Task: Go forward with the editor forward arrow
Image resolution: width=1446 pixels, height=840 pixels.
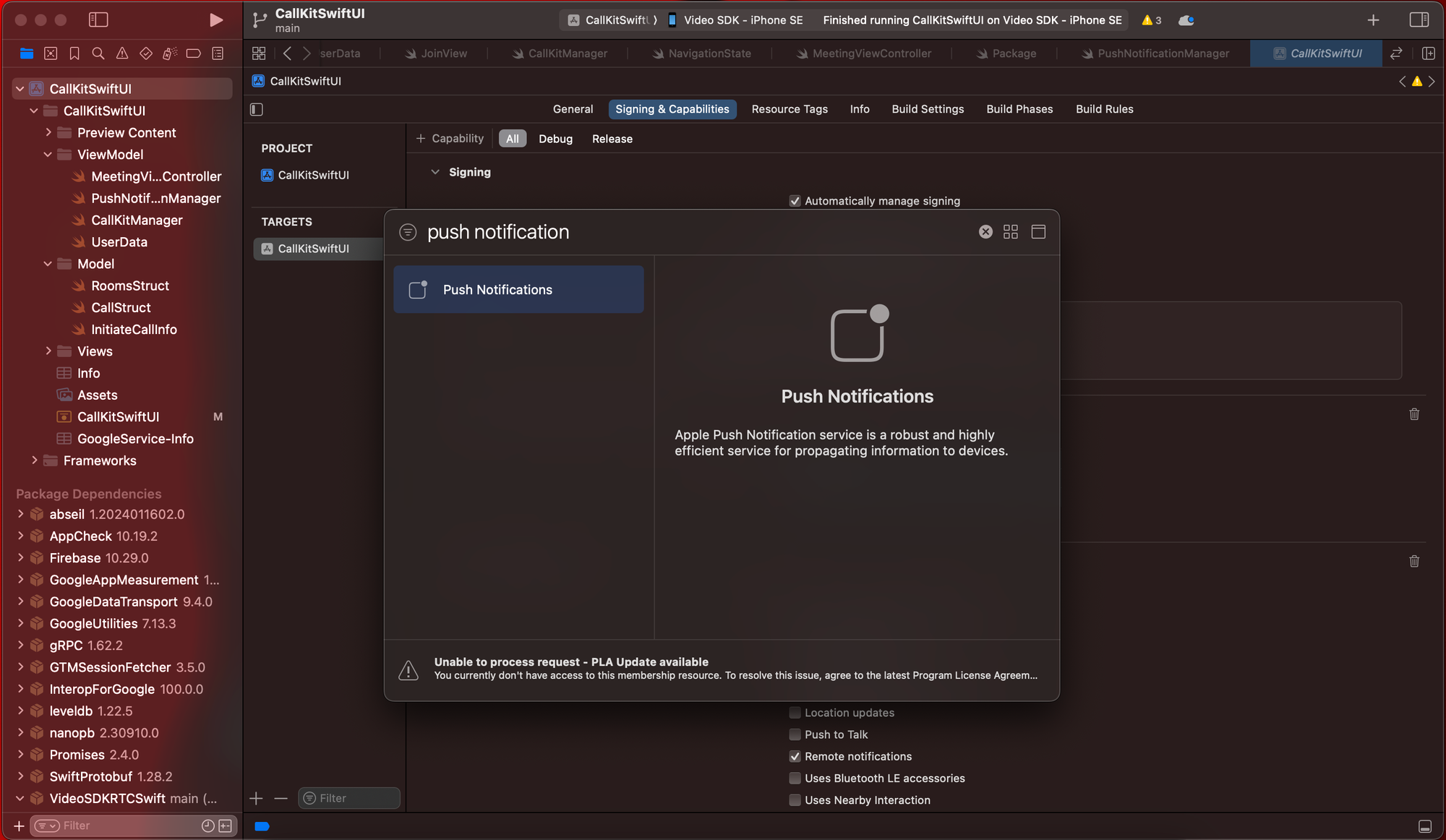Action: (307, 53)
